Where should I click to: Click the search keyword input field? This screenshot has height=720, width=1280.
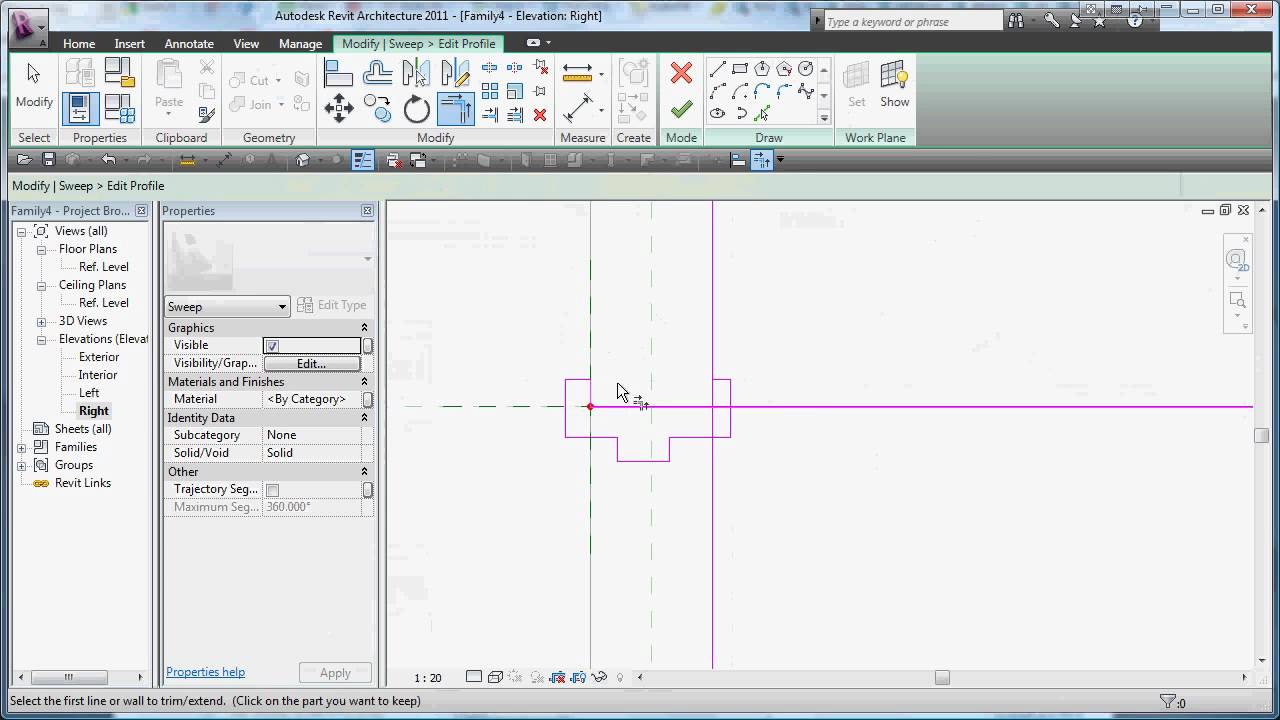click(x=913, y=21)
